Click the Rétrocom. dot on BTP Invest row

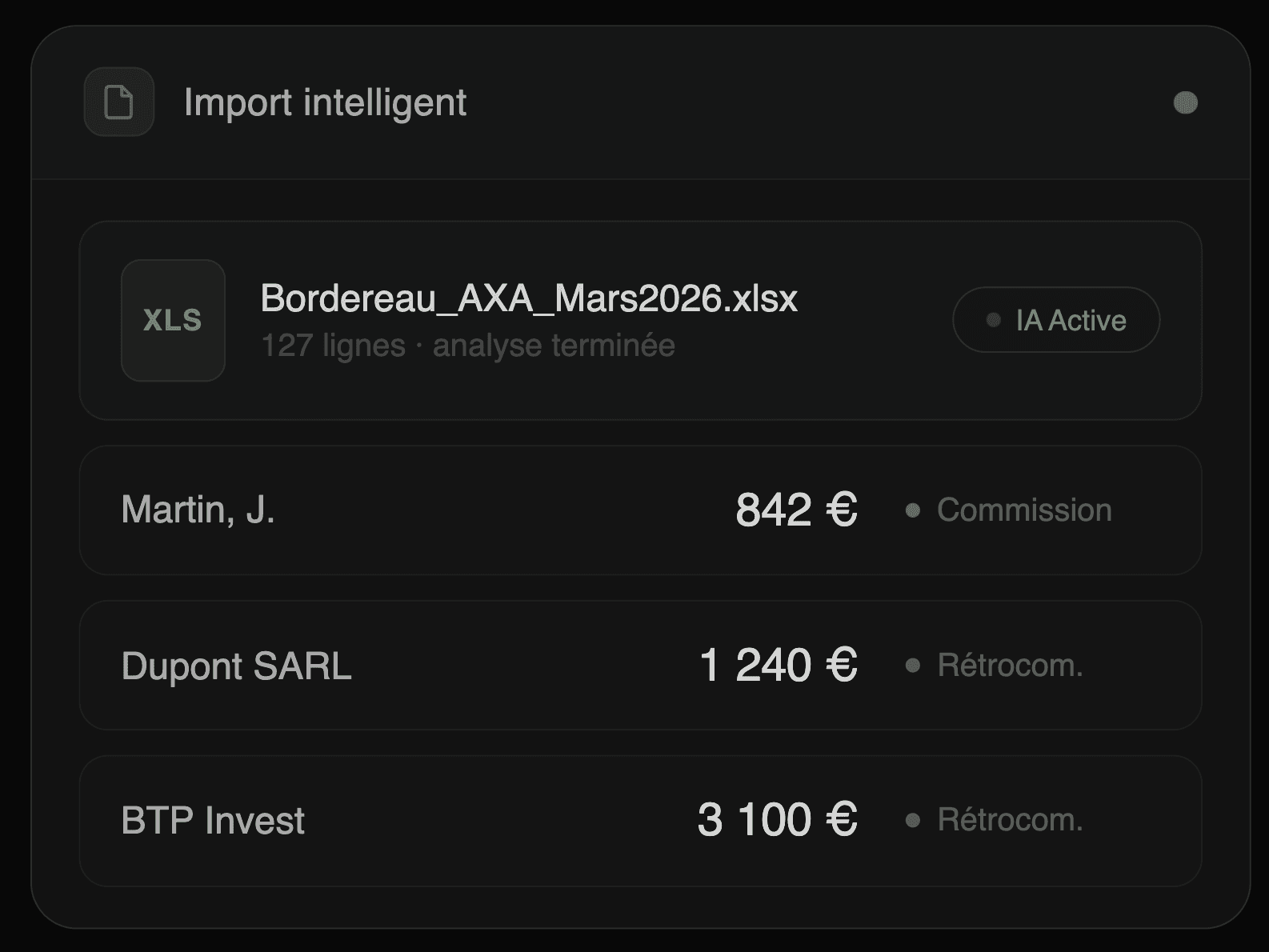(x=912, y=820)
